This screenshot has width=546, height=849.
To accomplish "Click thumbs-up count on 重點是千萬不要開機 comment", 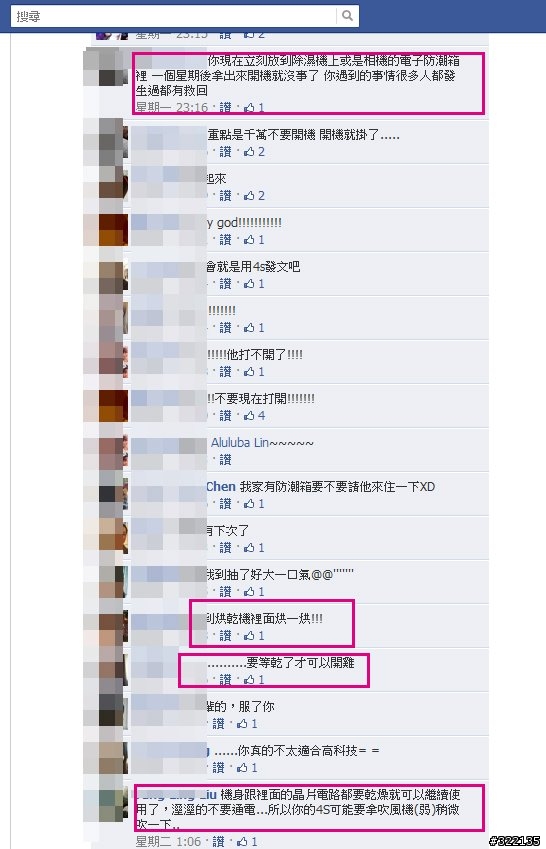I will (x=261, y=152).
